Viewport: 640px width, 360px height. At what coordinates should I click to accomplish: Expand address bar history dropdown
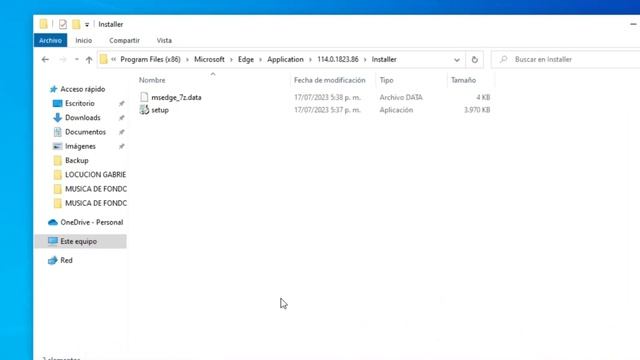(x=457, y=60)
